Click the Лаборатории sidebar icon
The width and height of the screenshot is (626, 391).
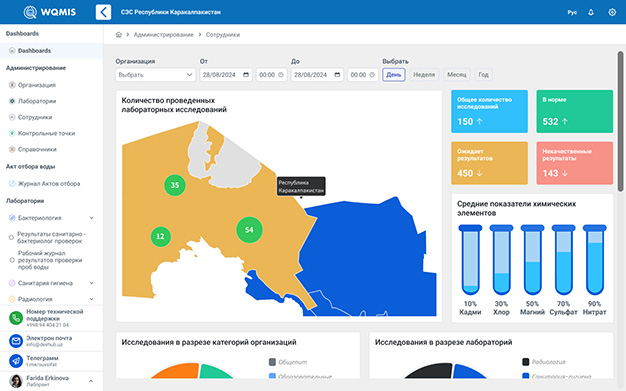tap(12, 101)
